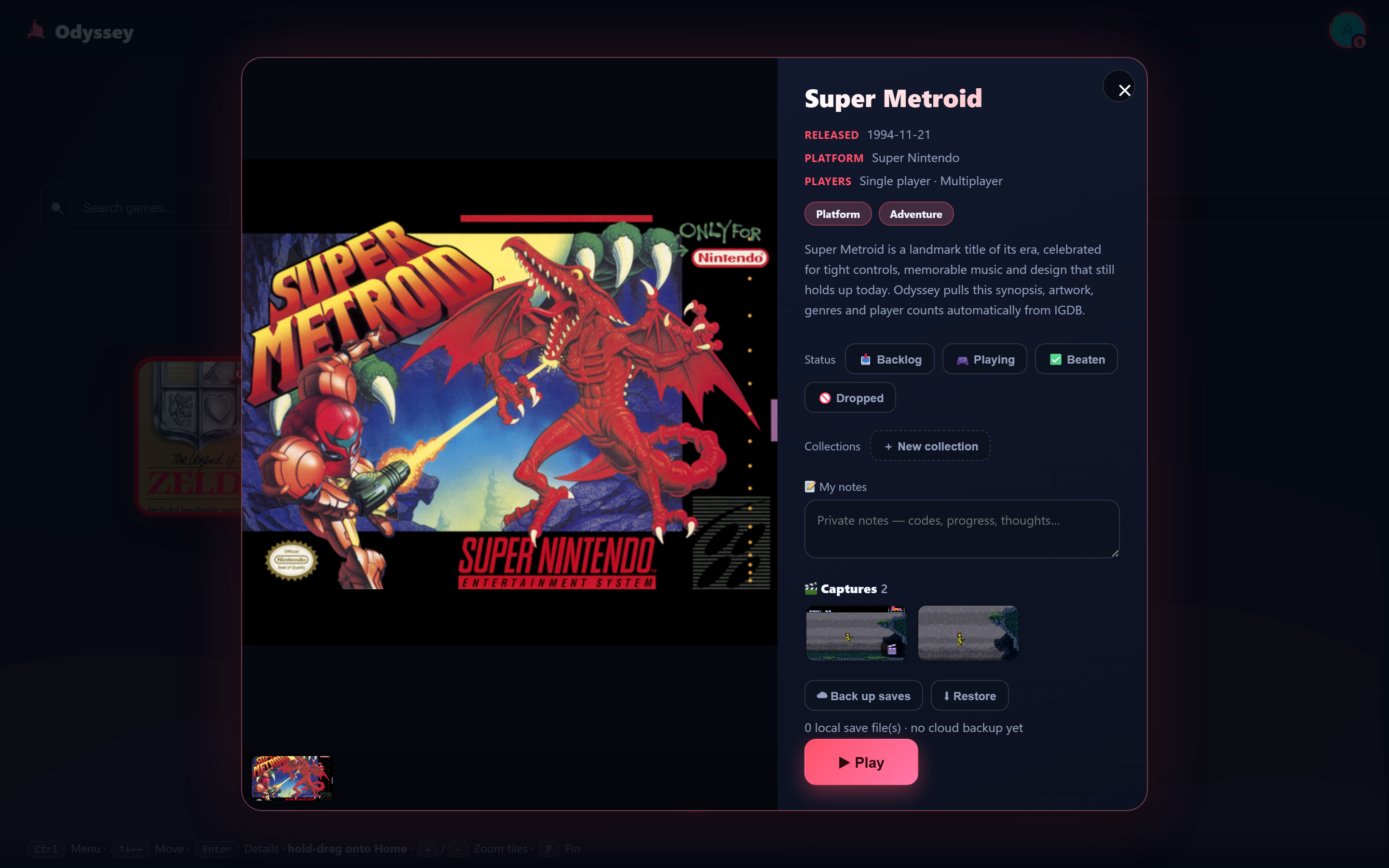Focus the Search games field

click(151, 208)
